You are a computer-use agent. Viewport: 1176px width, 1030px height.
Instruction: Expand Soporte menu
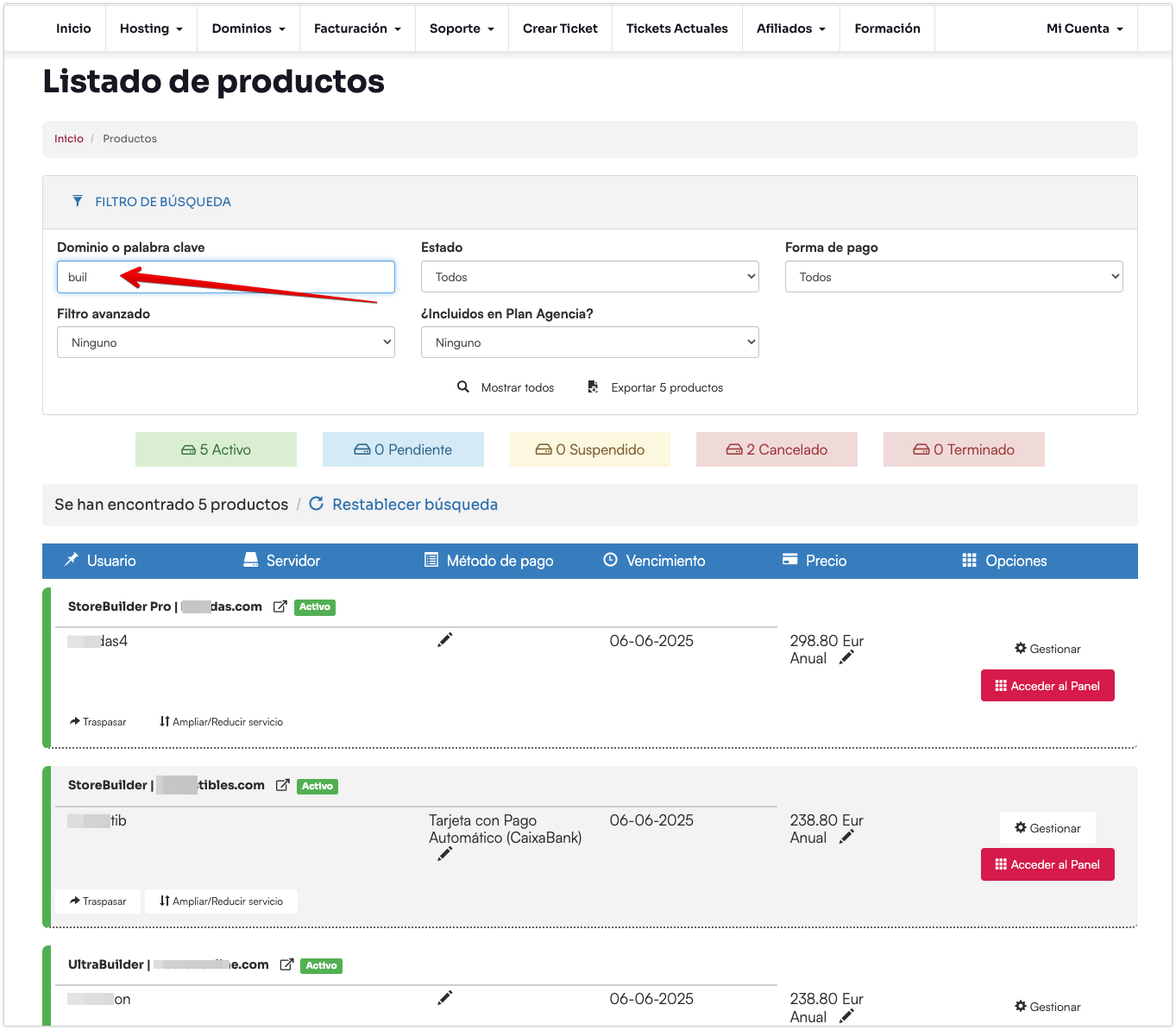coord(462,28)
